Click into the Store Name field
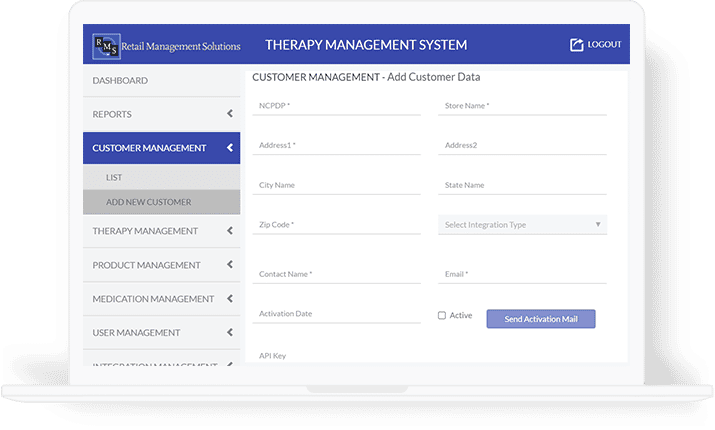 pos(522,106)
